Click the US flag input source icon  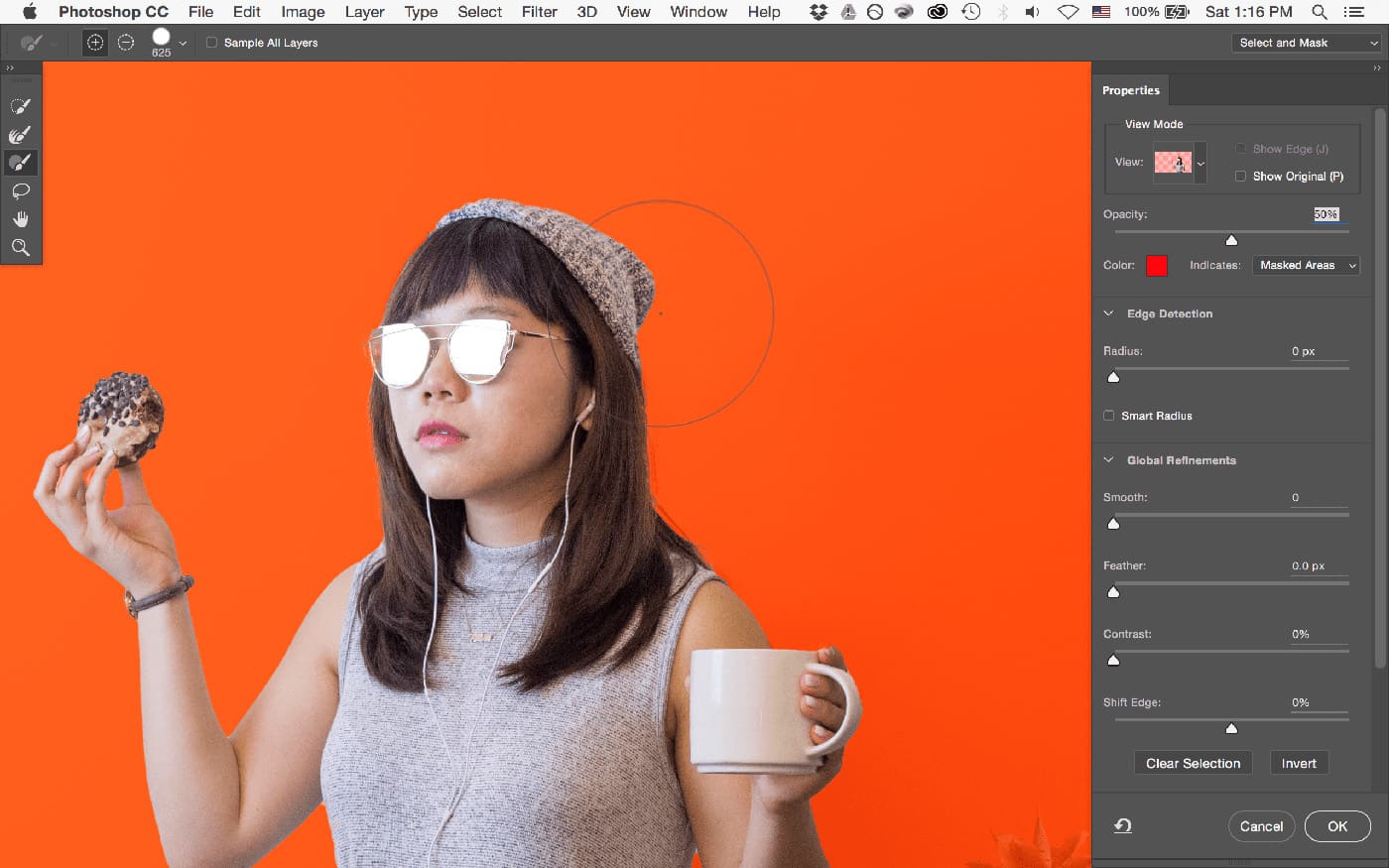(x=1101, y=12)
